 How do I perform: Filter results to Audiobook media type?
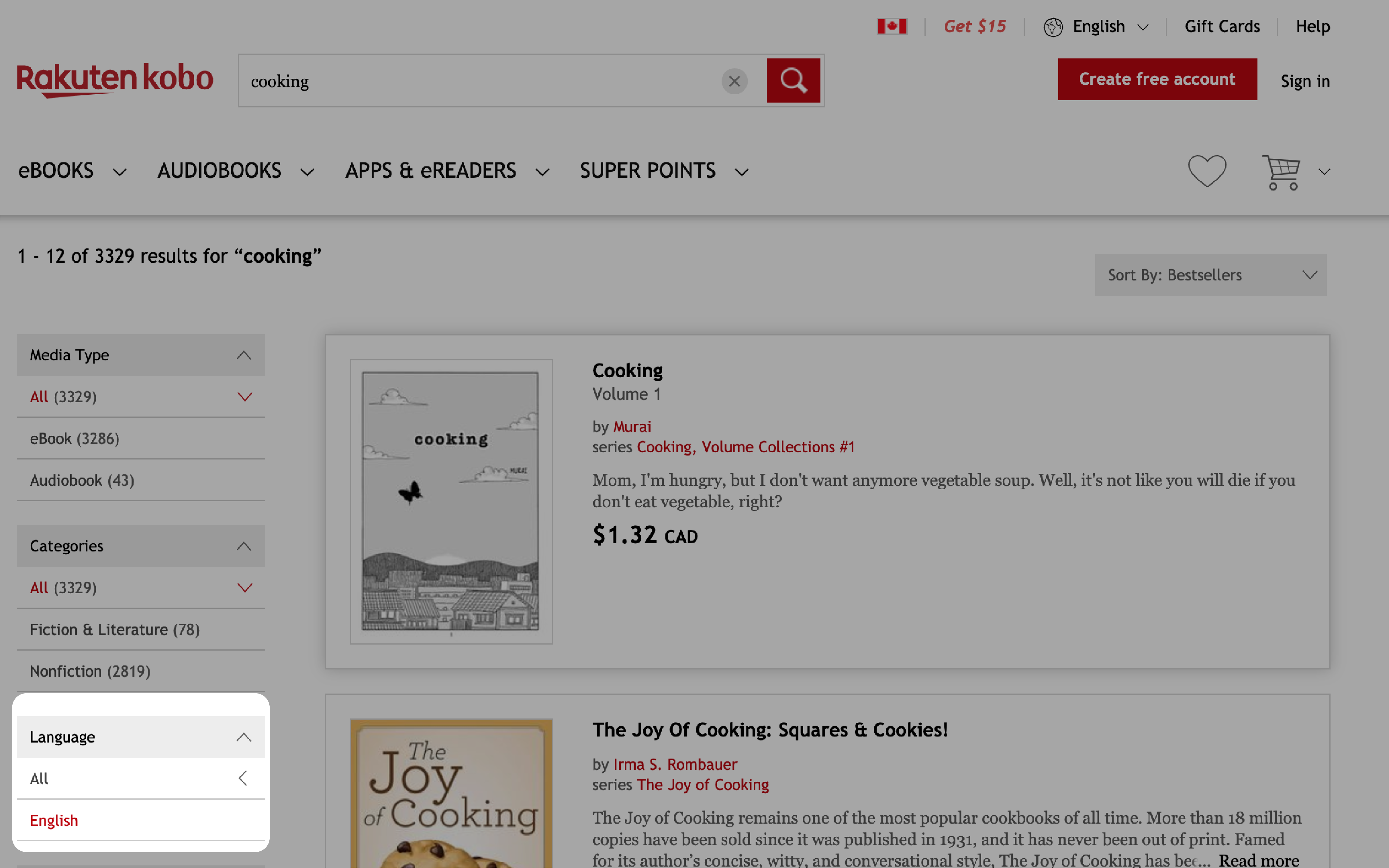[x=82, y=480]
